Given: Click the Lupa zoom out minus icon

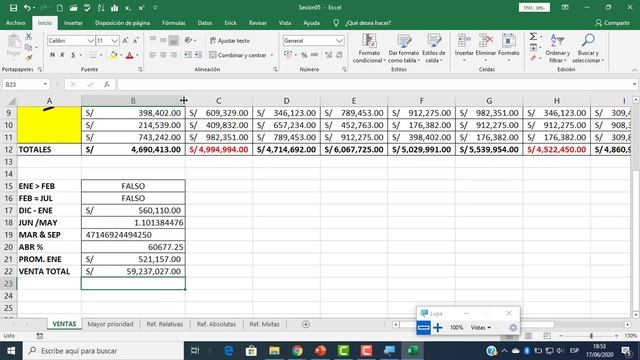Looking at the screenshot, I should (424, 327).
